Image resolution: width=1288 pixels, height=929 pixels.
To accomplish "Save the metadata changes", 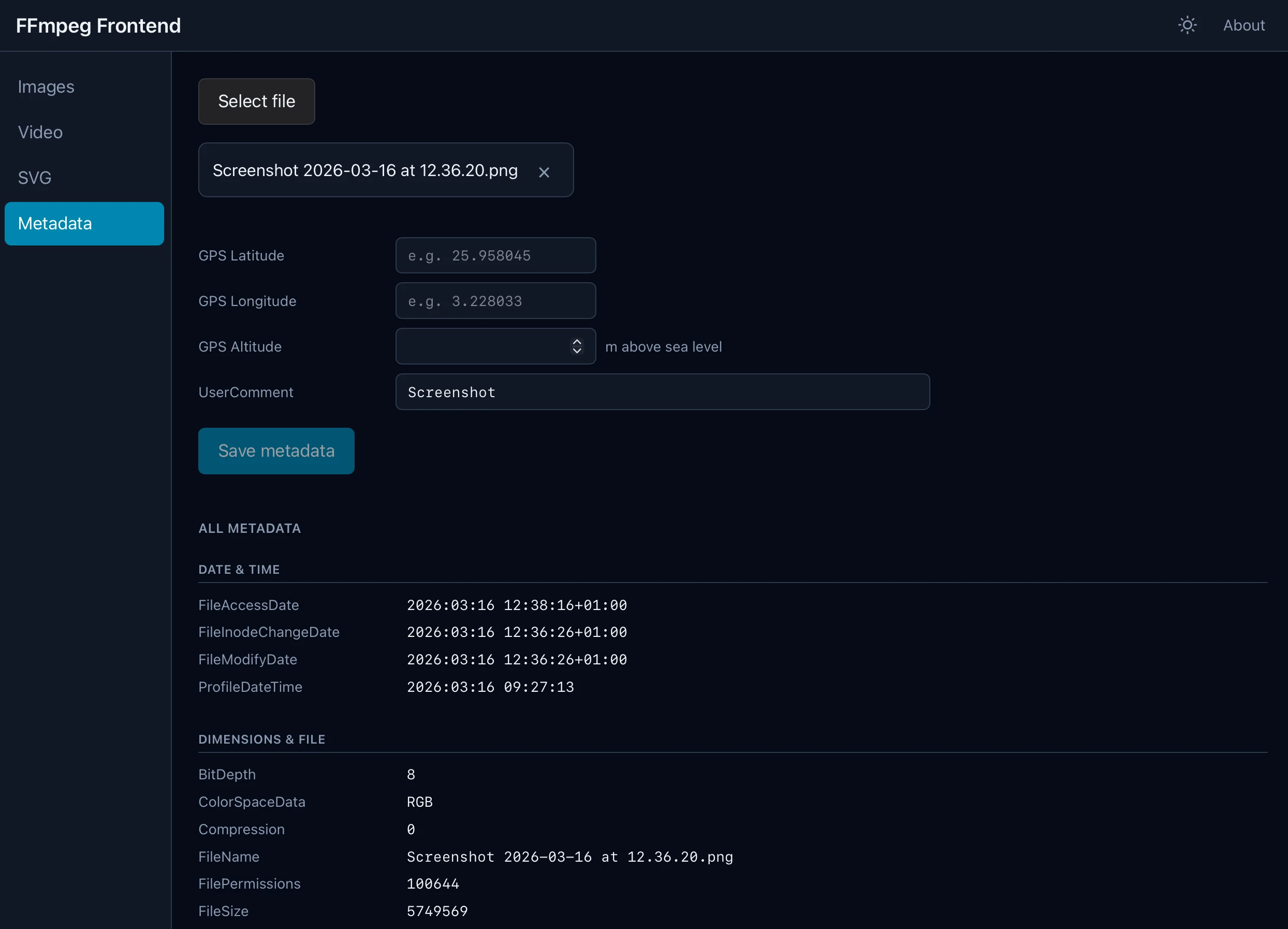I will tap(276, 451).
